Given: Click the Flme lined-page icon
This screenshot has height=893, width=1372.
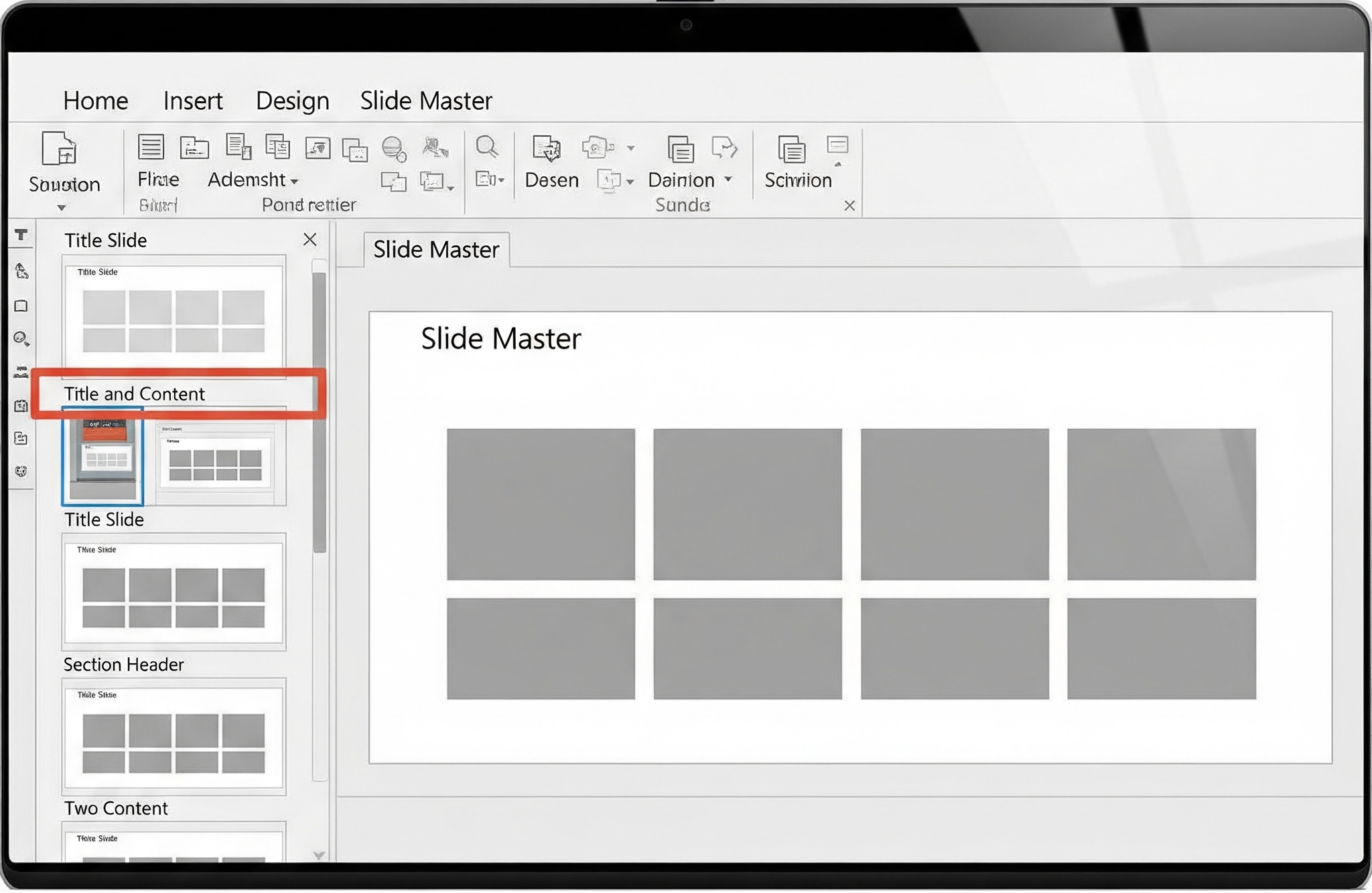Looking at the screenshot, I should tap(151, 147).
